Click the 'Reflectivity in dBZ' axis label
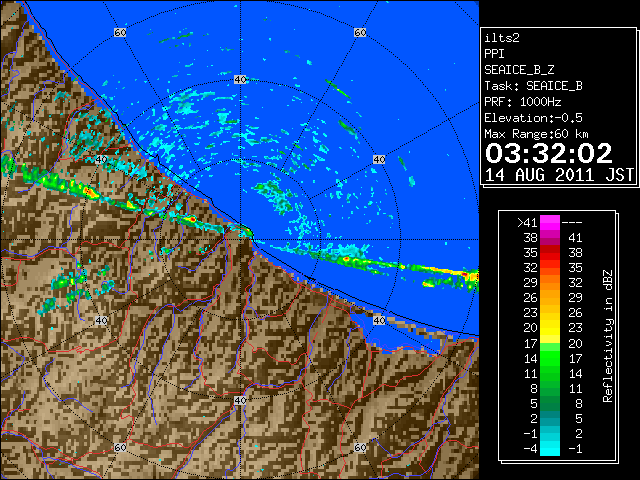640x480 pixels. pos(608,336)
